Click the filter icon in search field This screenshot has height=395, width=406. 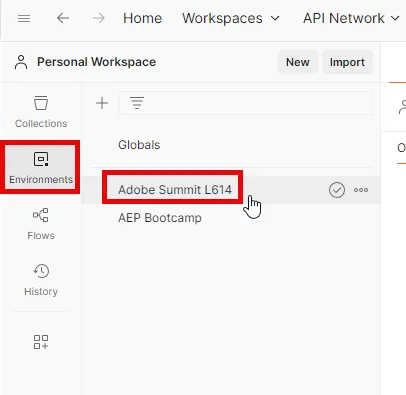(x=137, y=103)
